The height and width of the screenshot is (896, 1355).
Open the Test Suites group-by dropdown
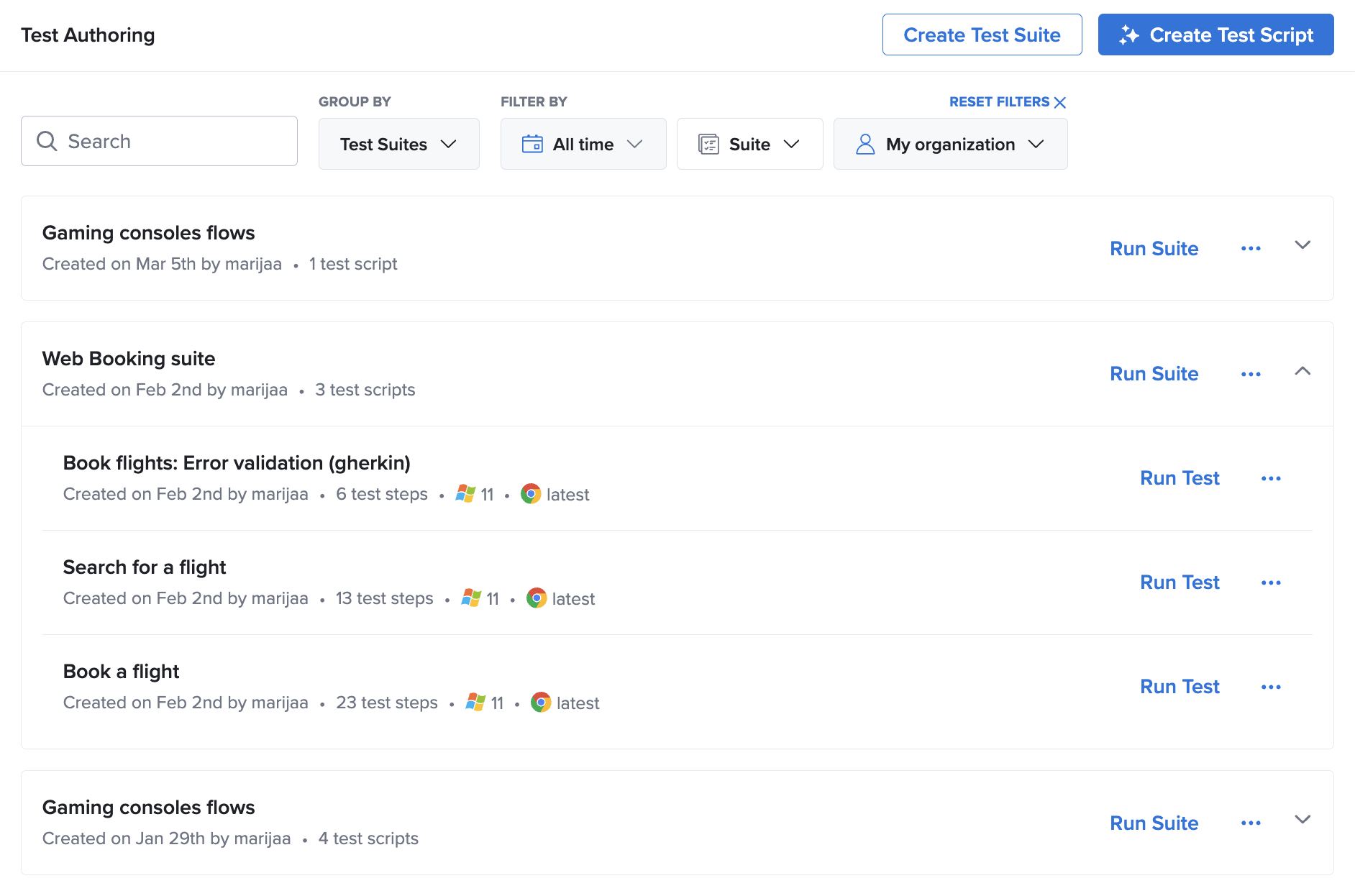point(398,144)
